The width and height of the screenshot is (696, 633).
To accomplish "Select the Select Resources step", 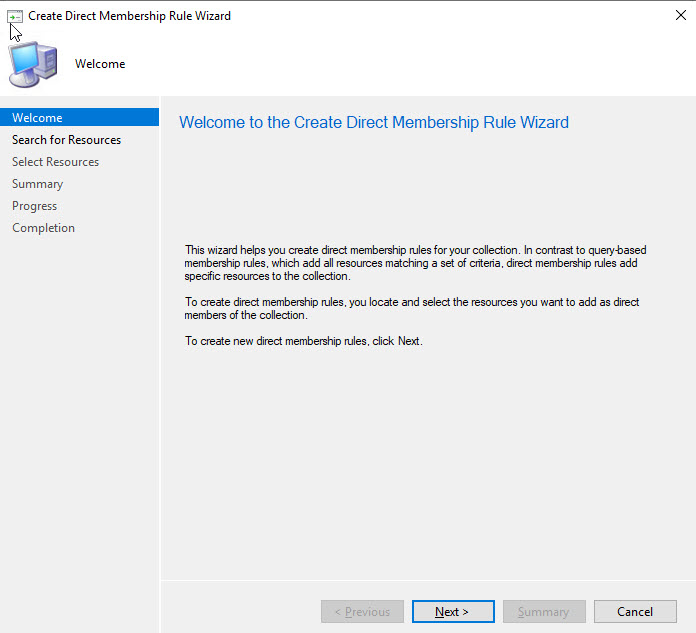I will pyautogui.click(x=55, y=162).
